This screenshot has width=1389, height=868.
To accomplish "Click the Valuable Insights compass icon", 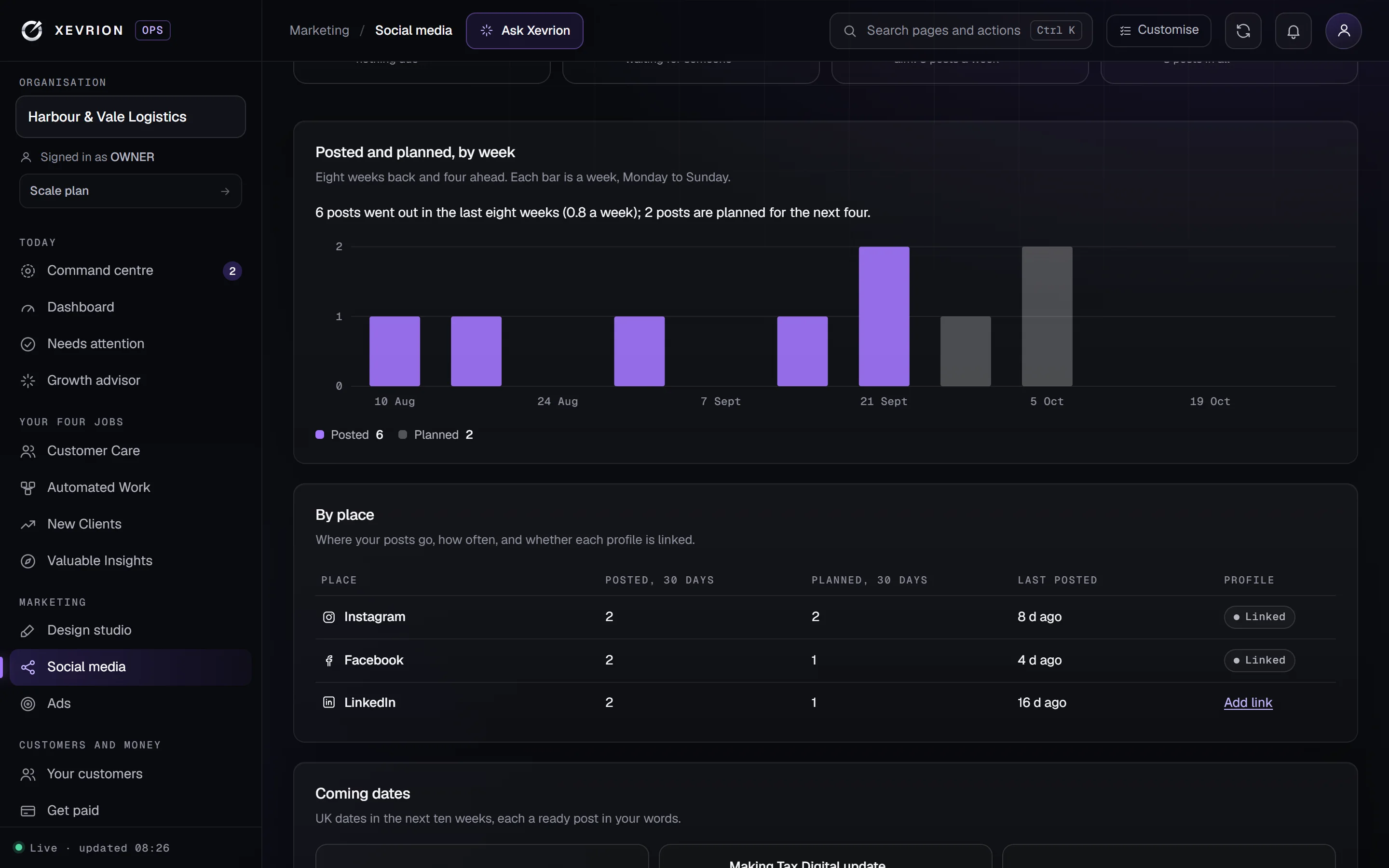I will (x=28, y=561).
